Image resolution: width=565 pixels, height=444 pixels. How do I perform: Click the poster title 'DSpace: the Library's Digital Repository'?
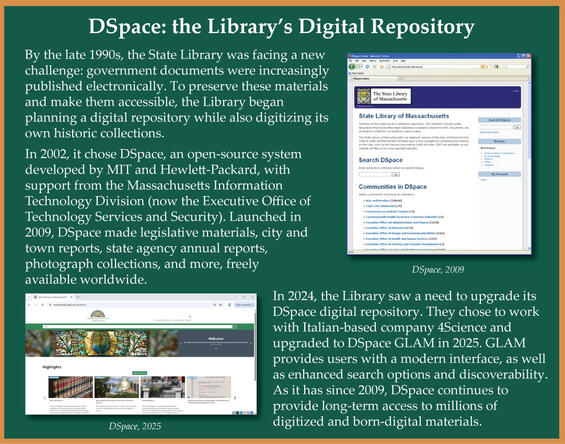(281, 27)
